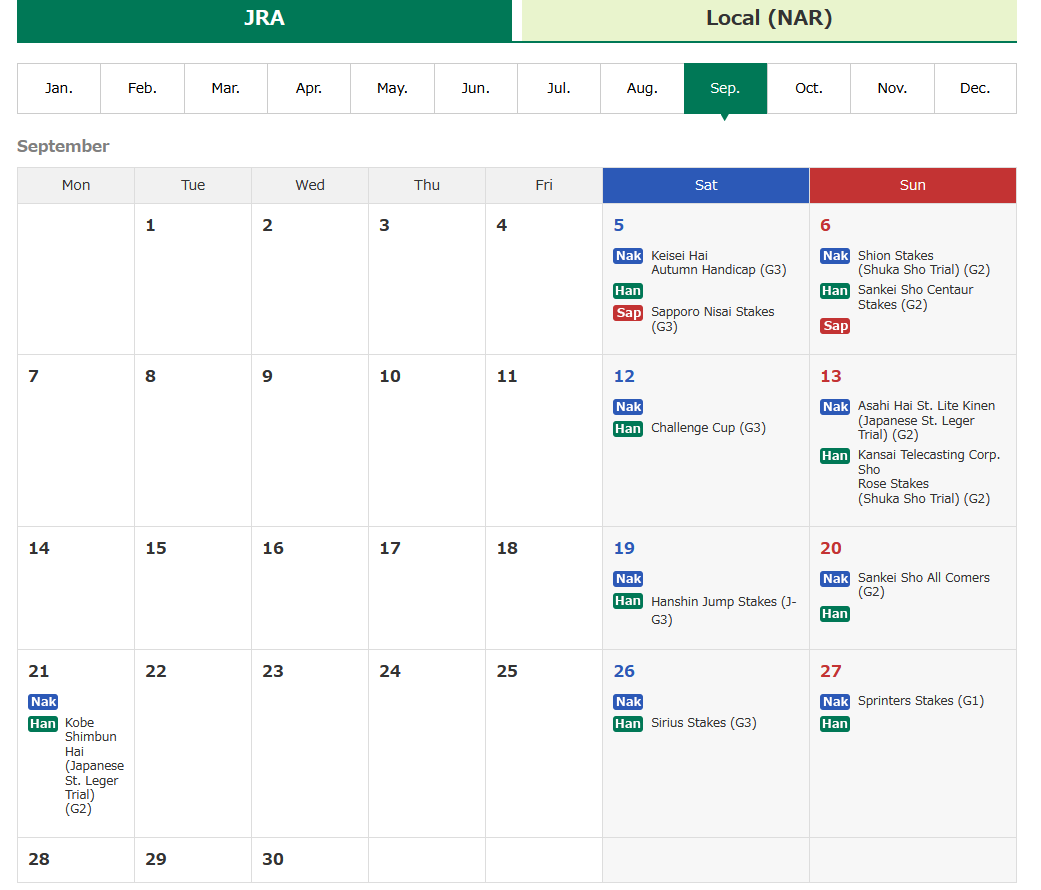Click the Sun column header
This screenshot has width=1041, height=890.
[x=912, y=185]
